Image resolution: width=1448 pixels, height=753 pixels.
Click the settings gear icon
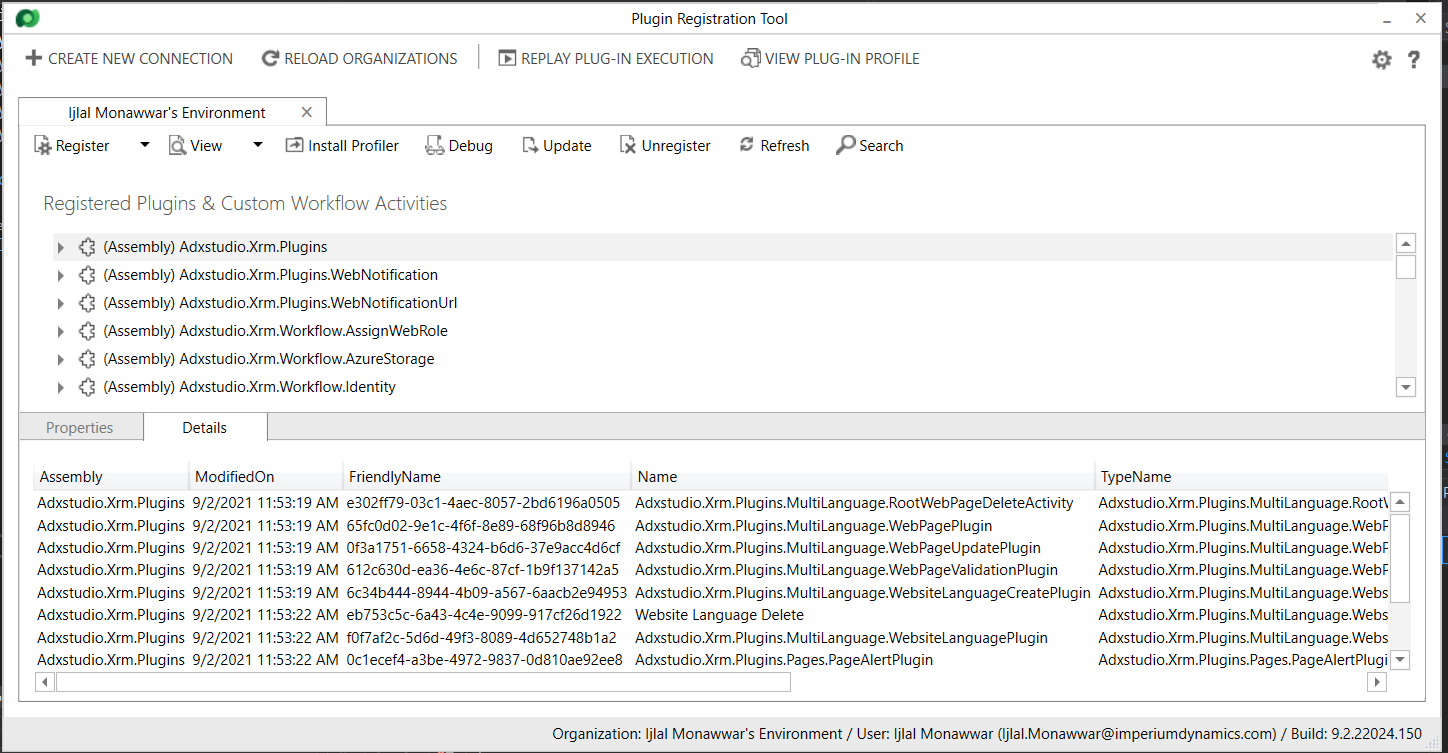(1381, 60)
